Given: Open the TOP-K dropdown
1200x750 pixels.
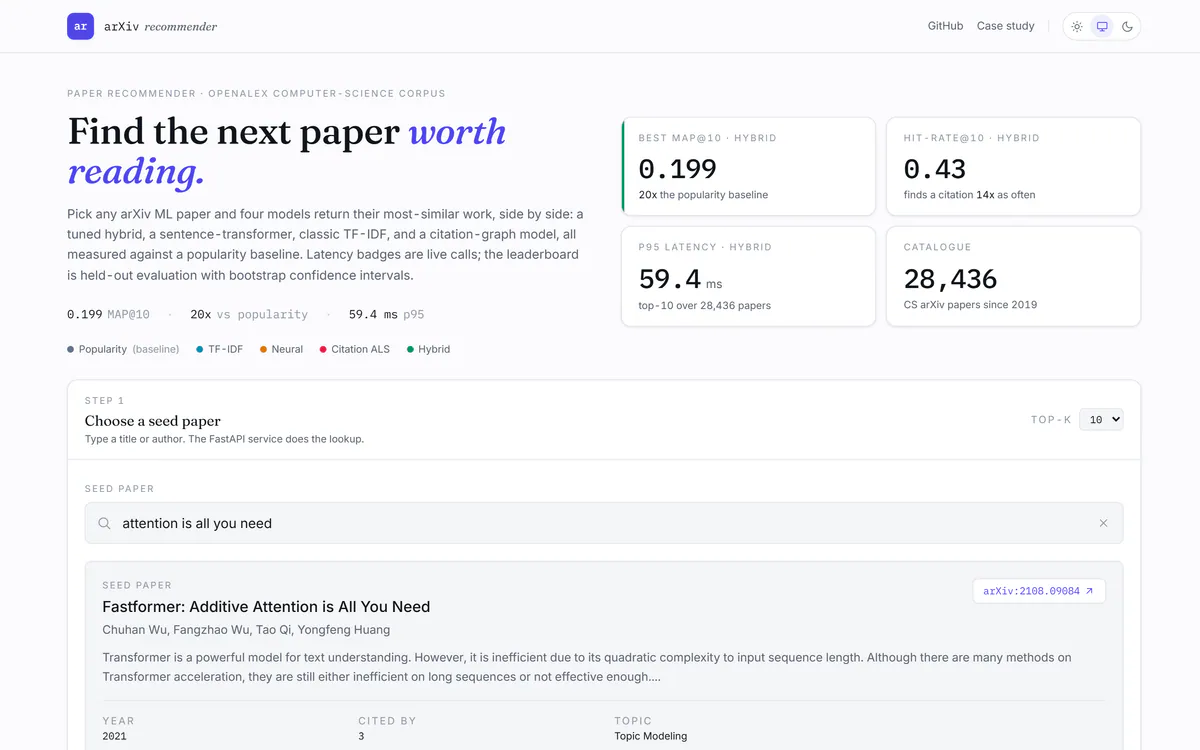Looking at the screenshot, I should pos(1101,420).
